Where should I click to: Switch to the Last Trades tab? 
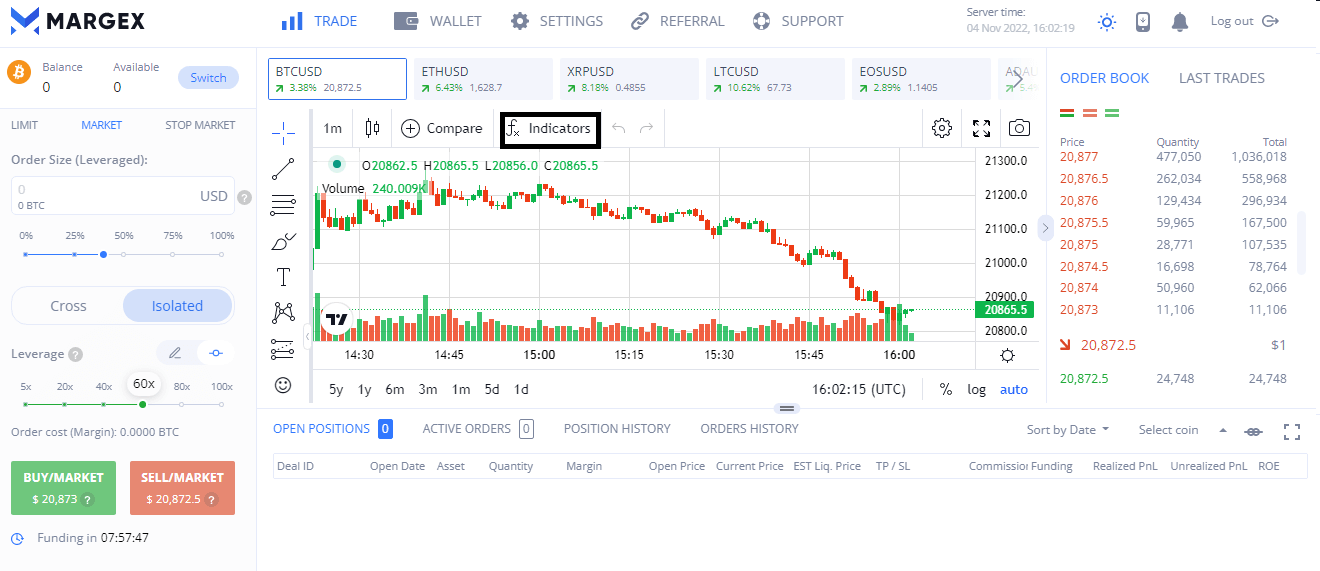click(x=1221, y=78)
